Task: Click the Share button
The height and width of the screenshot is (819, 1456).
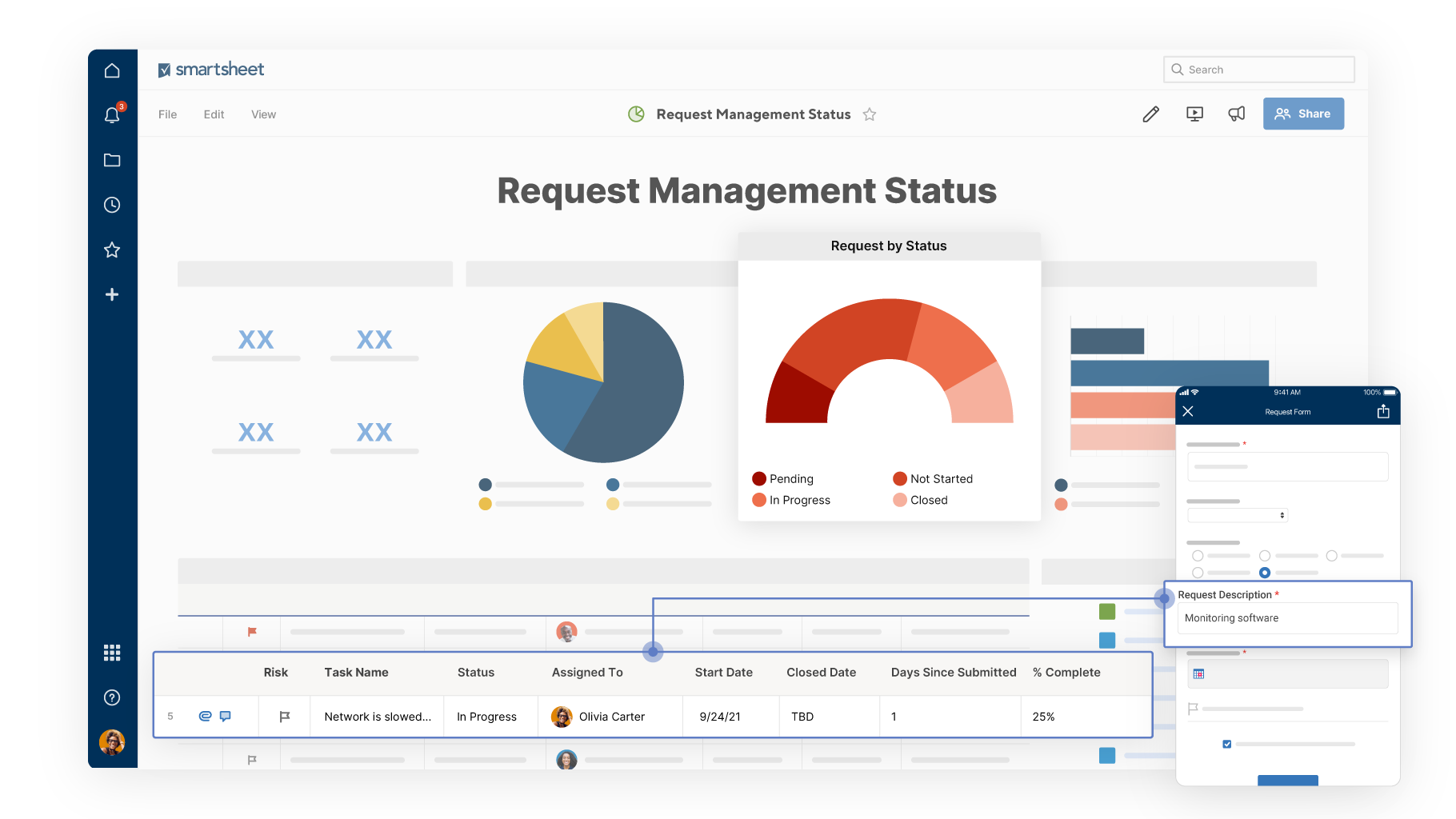Action: point(1303,114)
